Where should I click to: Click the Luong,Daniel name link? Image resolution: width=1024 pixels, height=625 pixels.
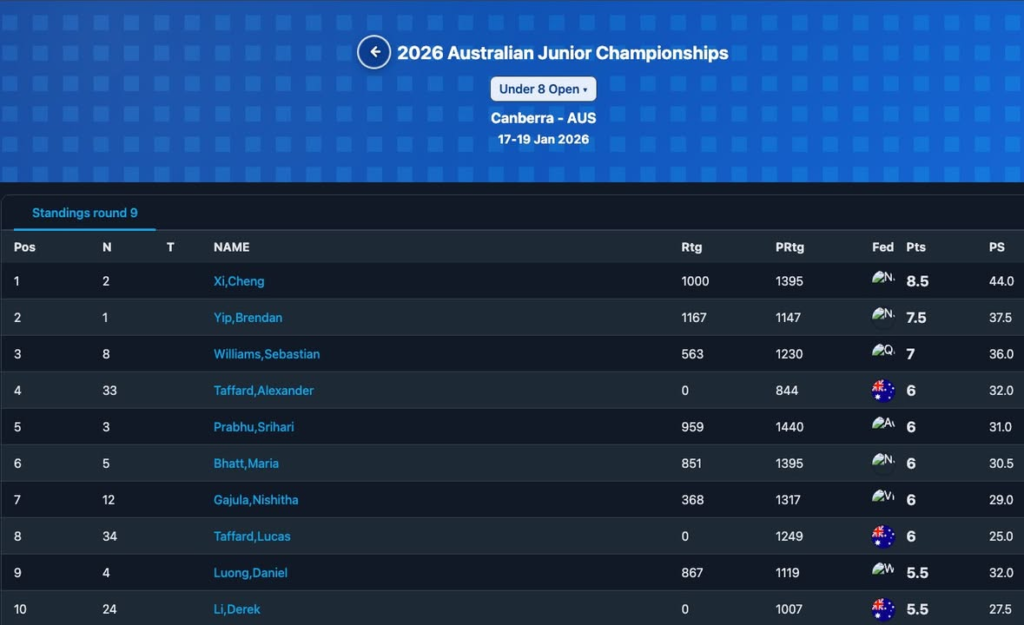click(x=251, y=573)
